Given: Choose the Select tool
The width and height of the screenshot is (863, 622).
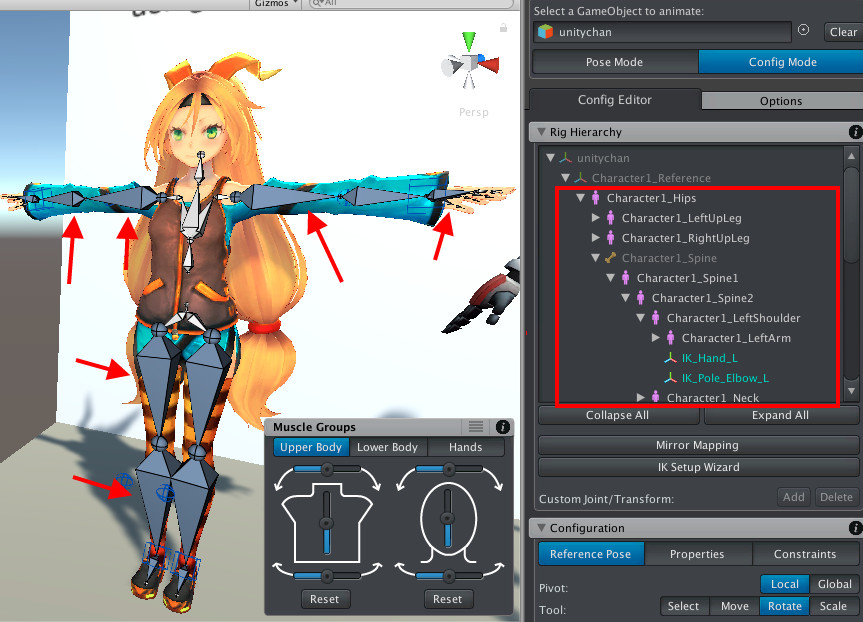Looking at the screenshot, I should 684,606.
